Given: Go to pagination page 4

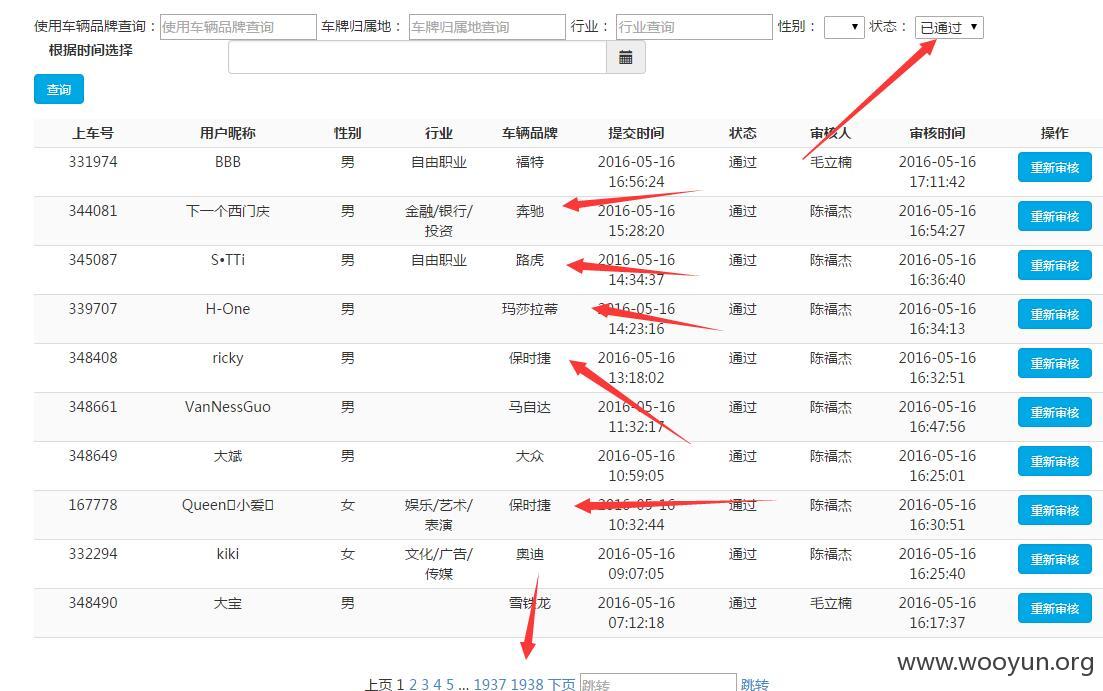Looking at the screenshot, I should tap(438, 684).
